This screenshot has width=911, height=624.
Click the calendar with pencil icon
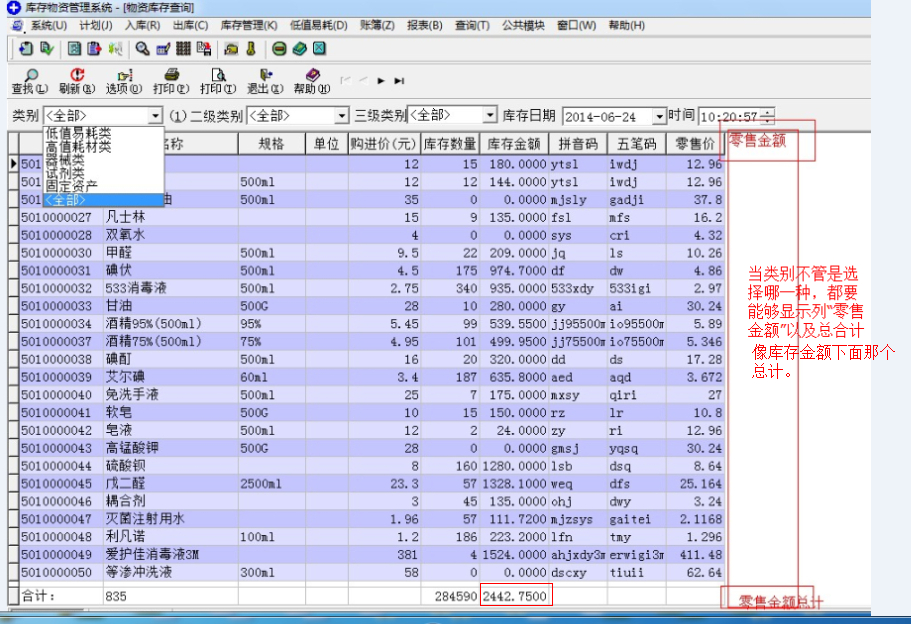(163, 49)
